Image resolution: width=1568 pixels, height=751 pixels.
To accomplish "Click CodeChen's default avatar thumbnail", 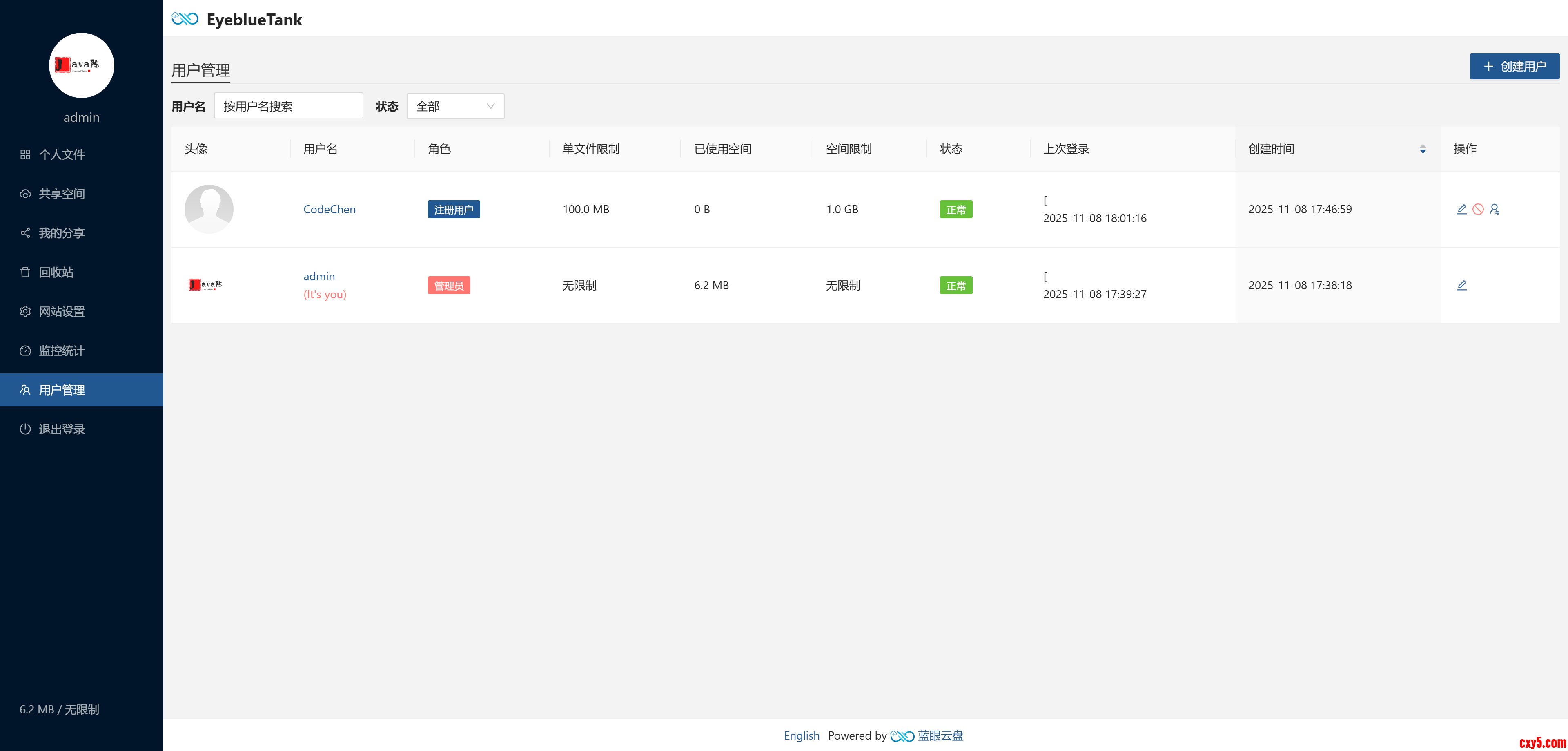I will (208, 209).
